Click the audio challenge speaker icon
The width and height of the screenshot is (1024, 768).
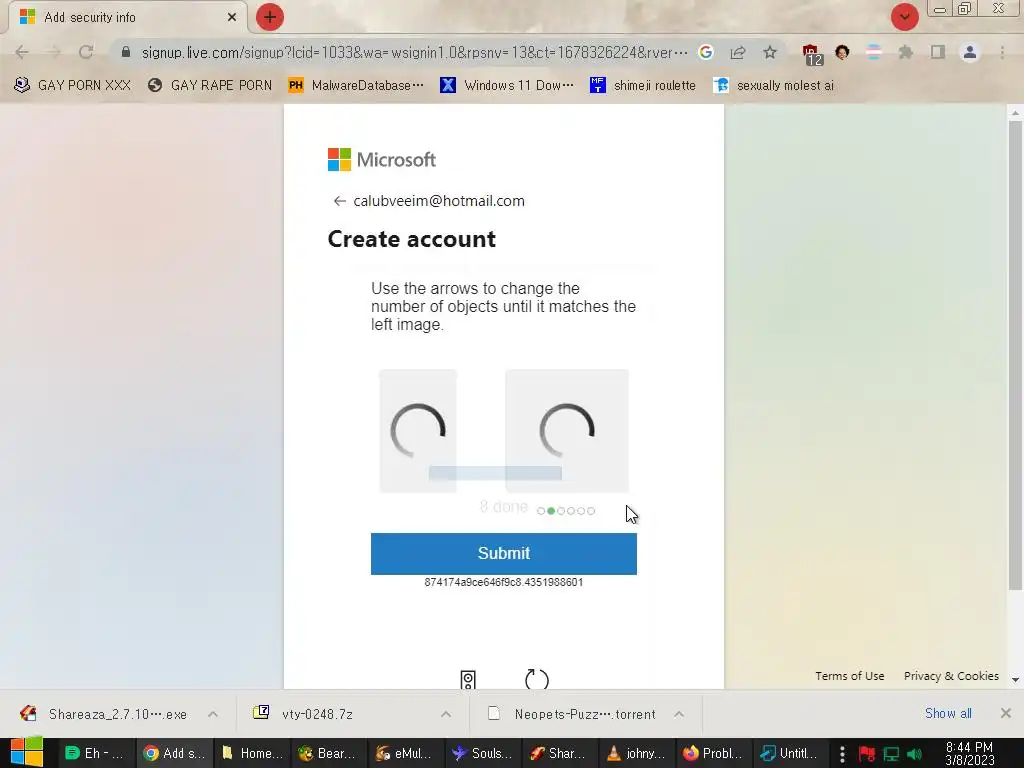(468, 680)
